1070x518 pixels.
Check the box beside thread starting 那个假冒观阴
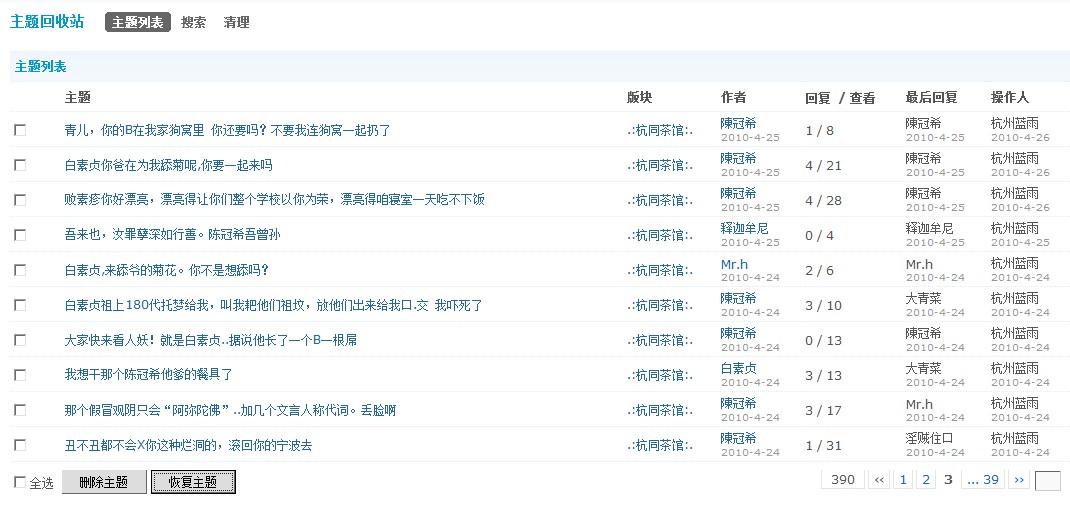click(x=20, y=410)
